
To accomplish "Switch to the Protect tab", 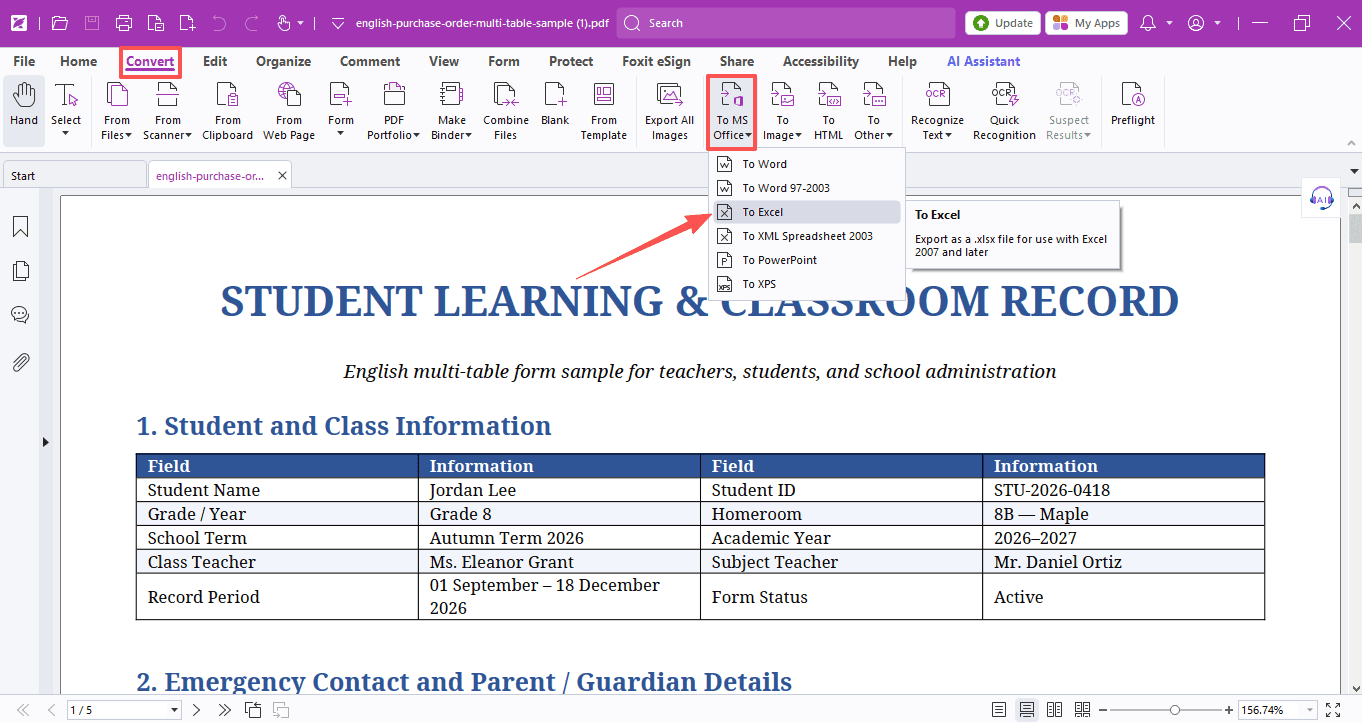I will tap(571, 61).
